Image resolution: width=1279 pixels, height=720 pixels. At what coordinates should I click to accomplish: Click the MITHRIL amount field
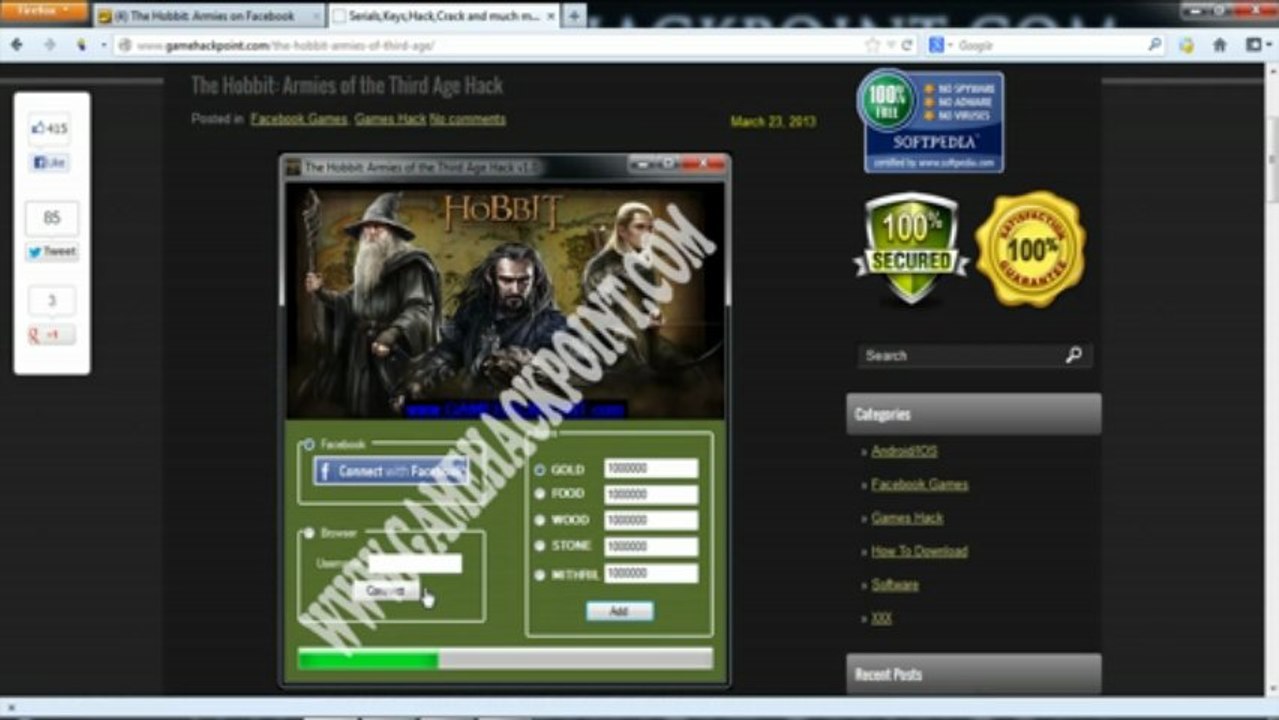click(651, 573)
